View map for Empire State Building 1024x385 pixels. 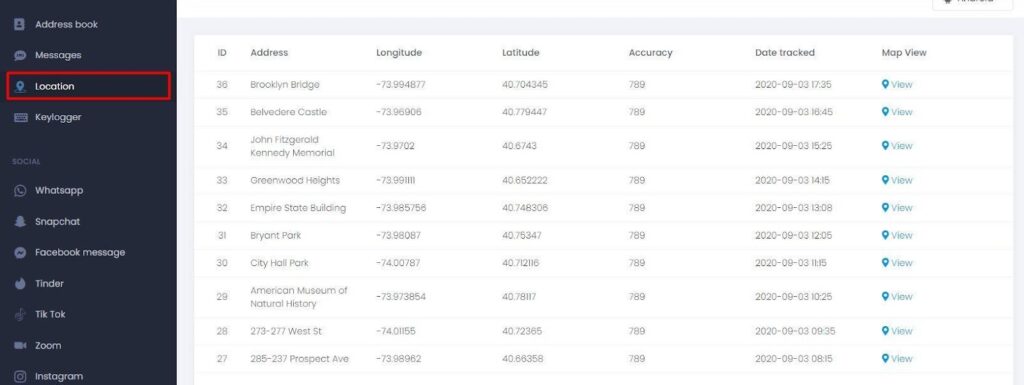[897, 208]
